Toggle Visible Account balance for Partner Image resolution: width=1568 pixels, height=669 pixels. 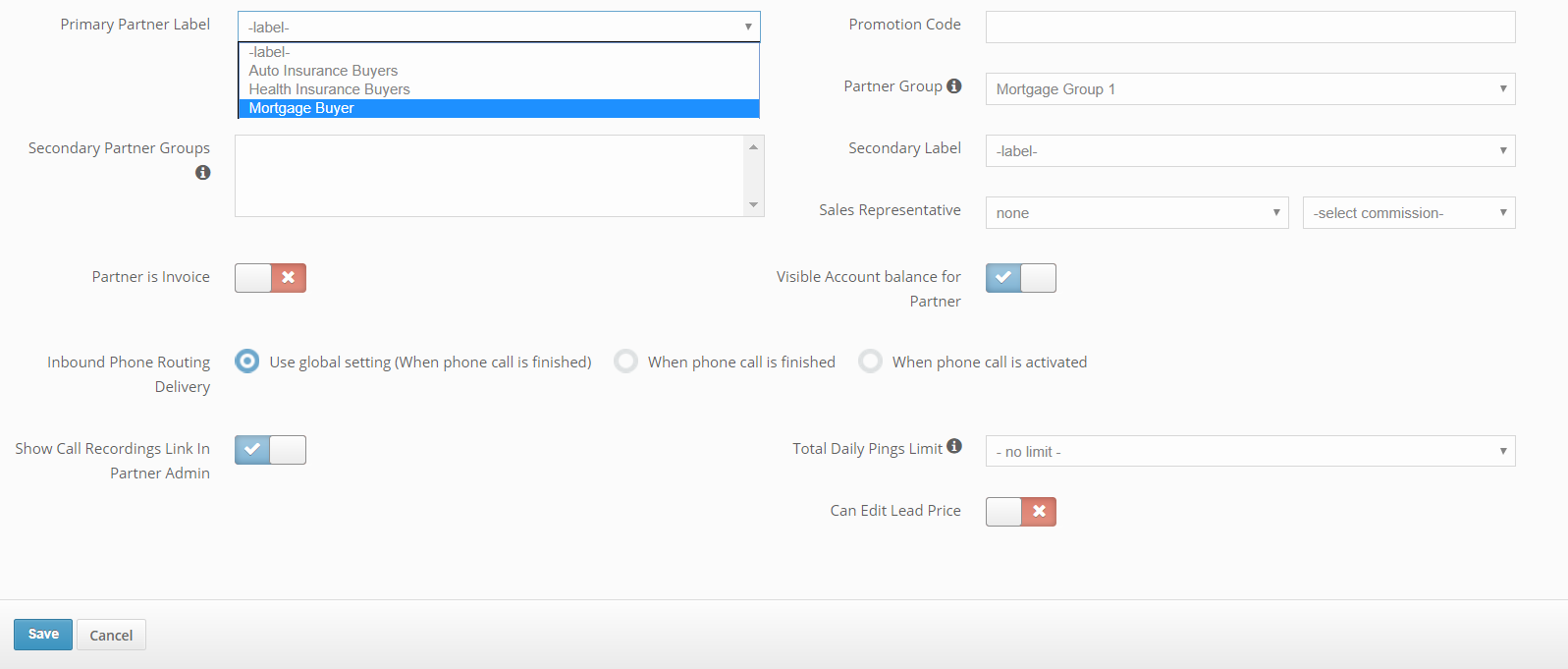(1020, 278)
